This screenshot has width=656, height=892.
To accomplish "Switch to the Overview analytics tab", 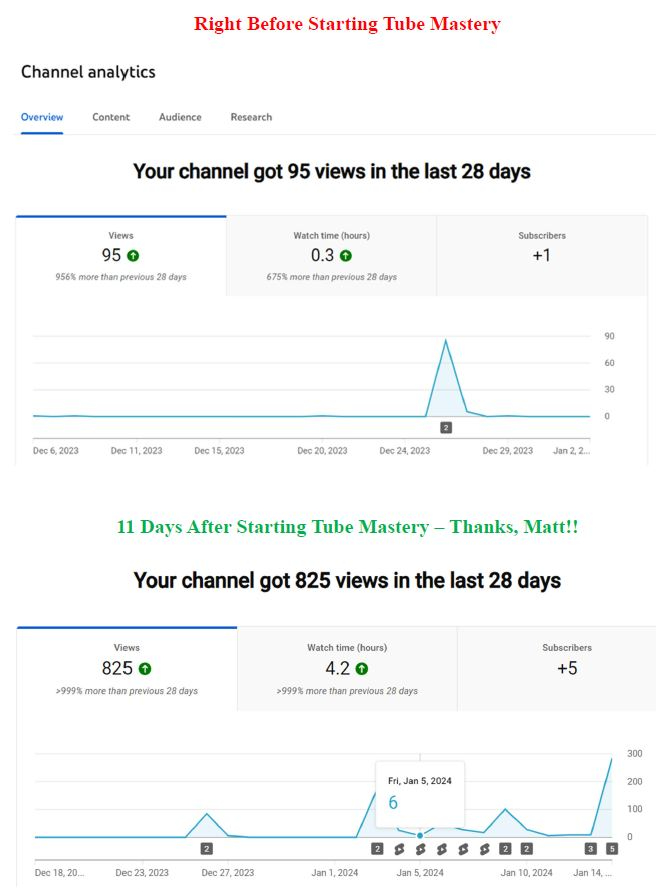I will click(42, 117).
